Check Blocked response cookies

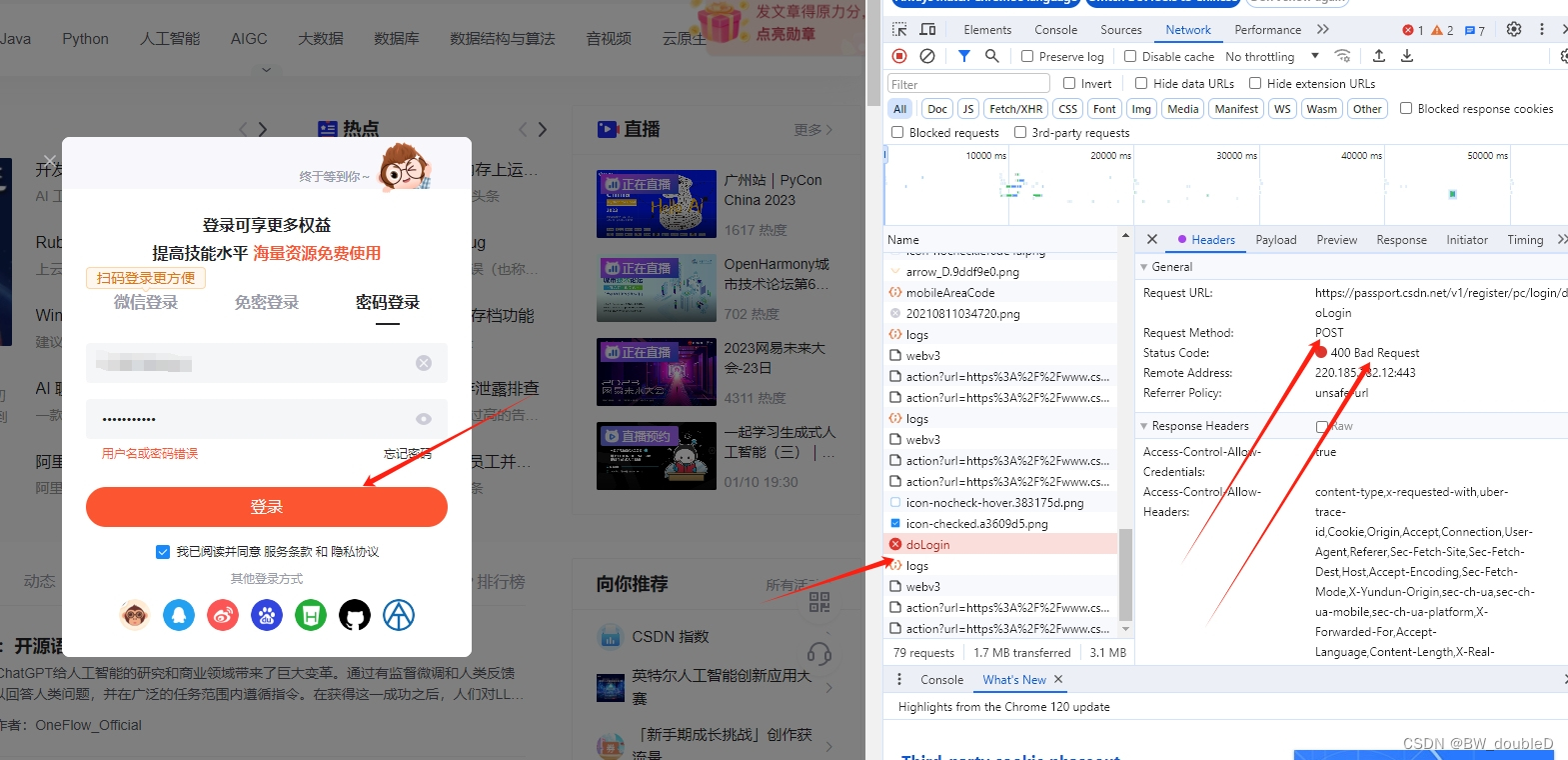pos(1406,108)
